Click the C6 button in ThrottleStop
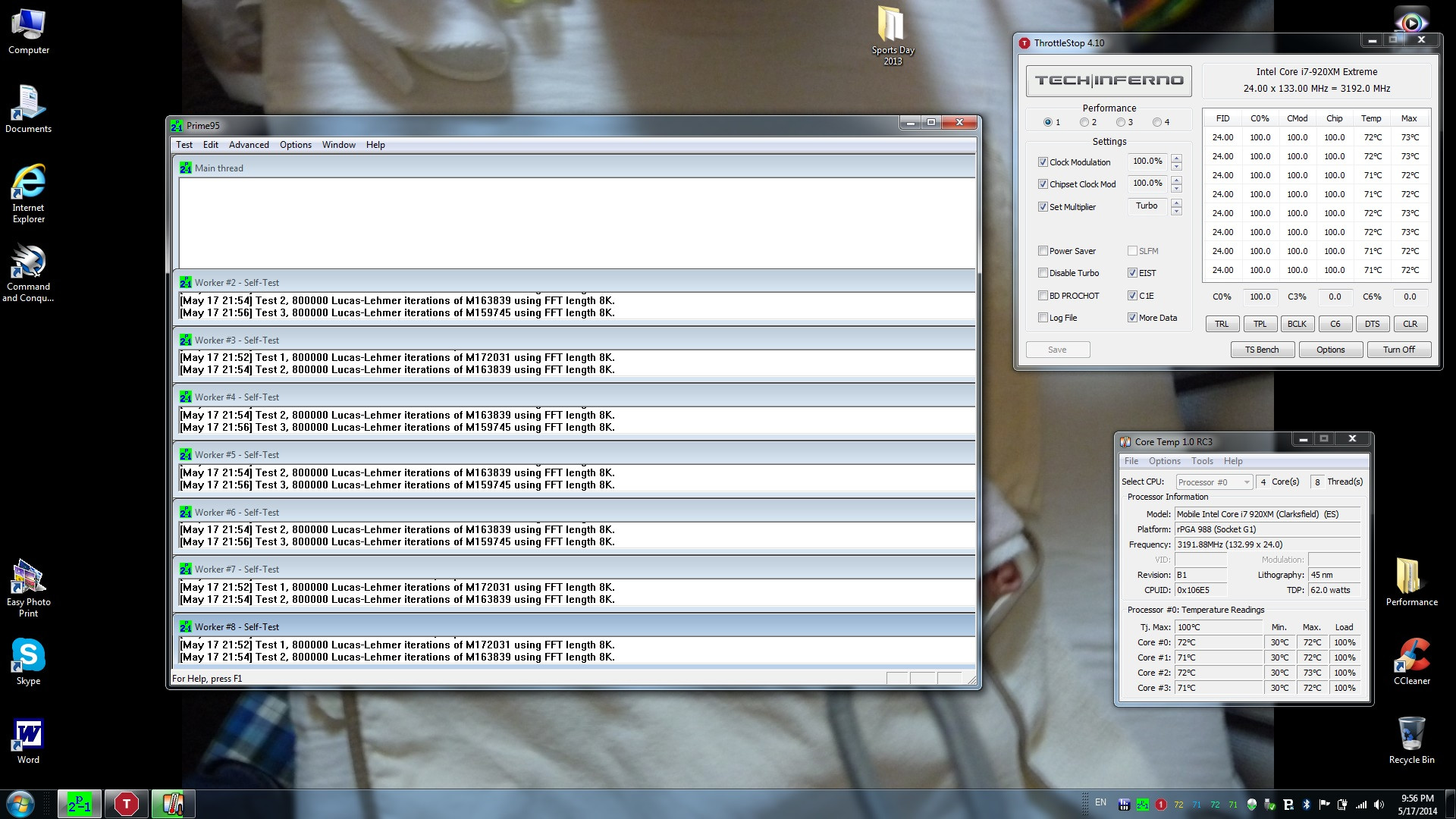Viewport: 1456px width, 819px height. tap(1335, 324)
